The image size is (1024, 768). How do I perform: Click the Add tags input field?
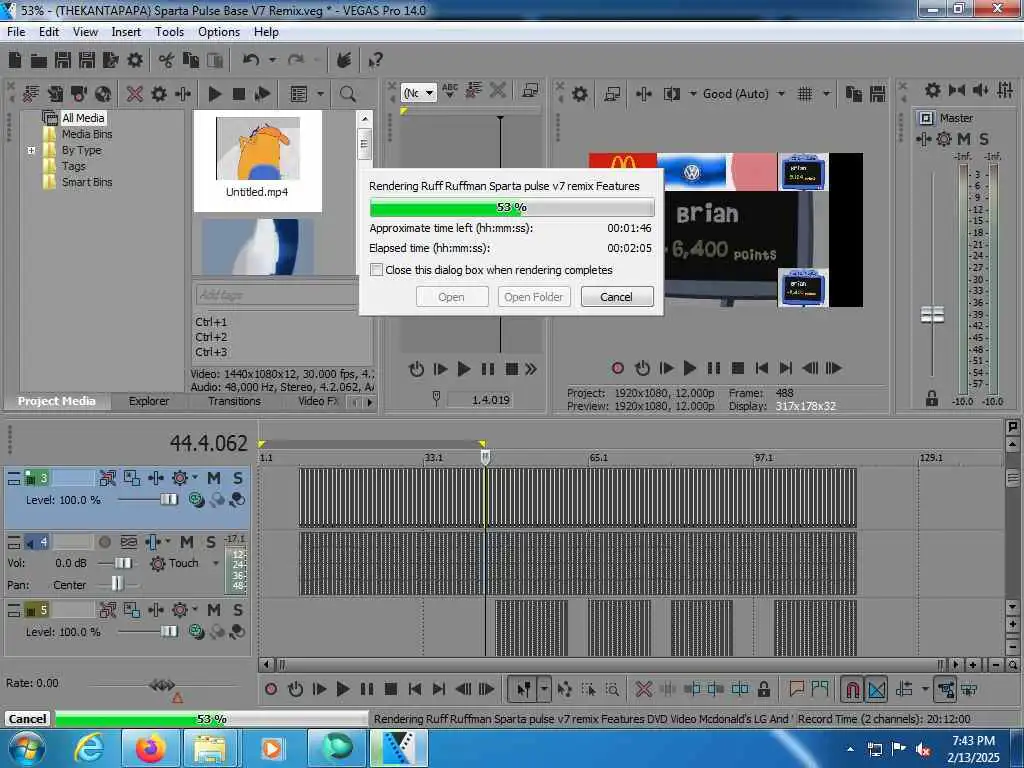276,295
